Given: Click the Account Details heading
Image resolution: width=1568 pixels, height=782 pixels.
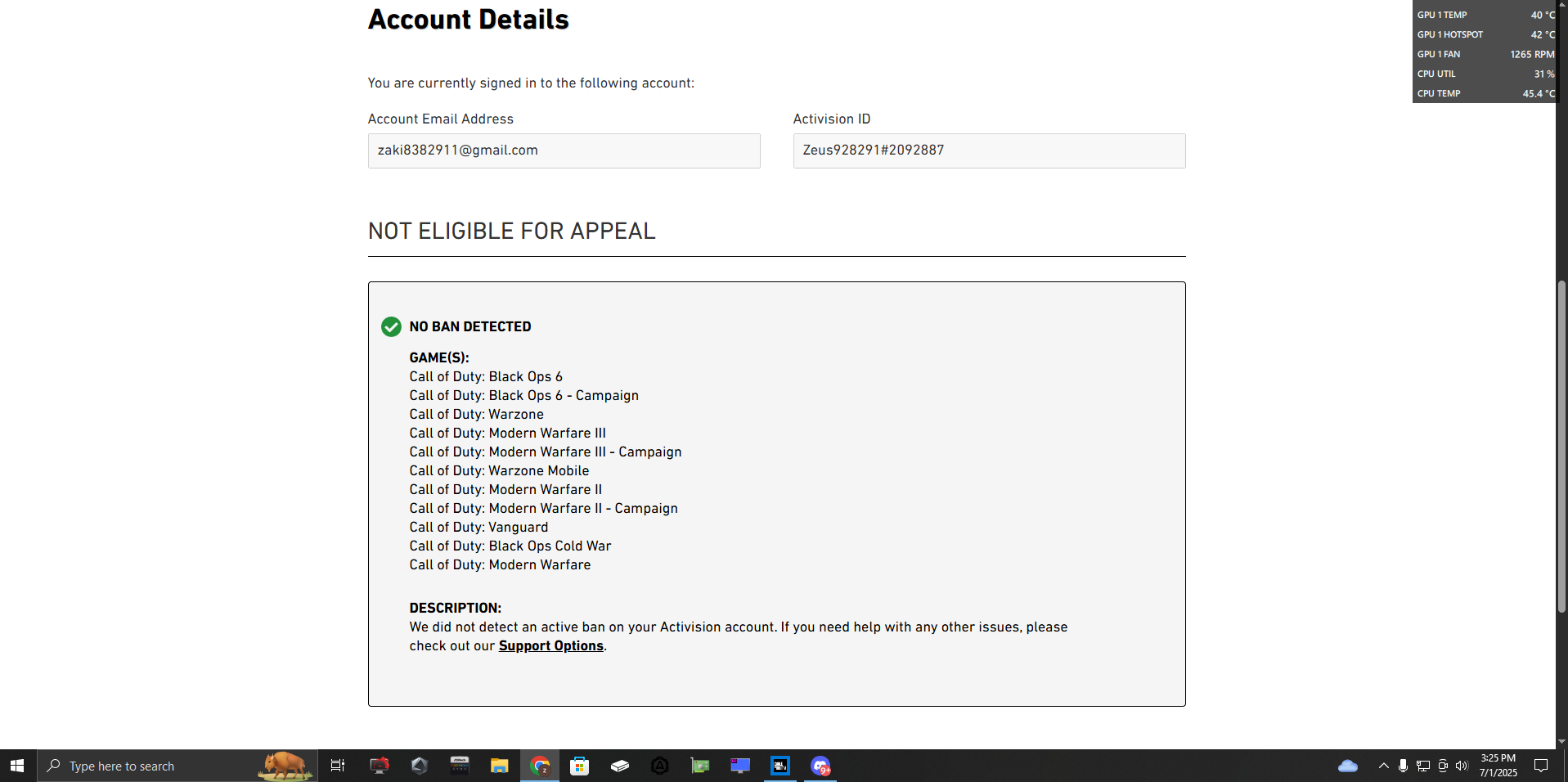Looking at the screenshot, I should pos(469,19).
